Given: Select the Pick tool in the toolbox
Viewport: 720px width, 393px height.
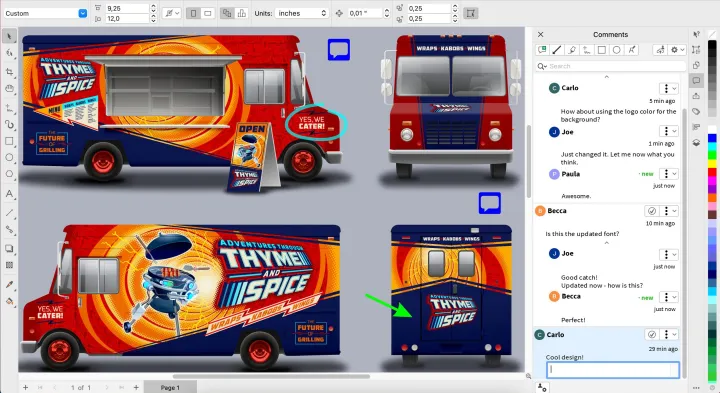Looking at the screenshot, I should tap(9, 36).
